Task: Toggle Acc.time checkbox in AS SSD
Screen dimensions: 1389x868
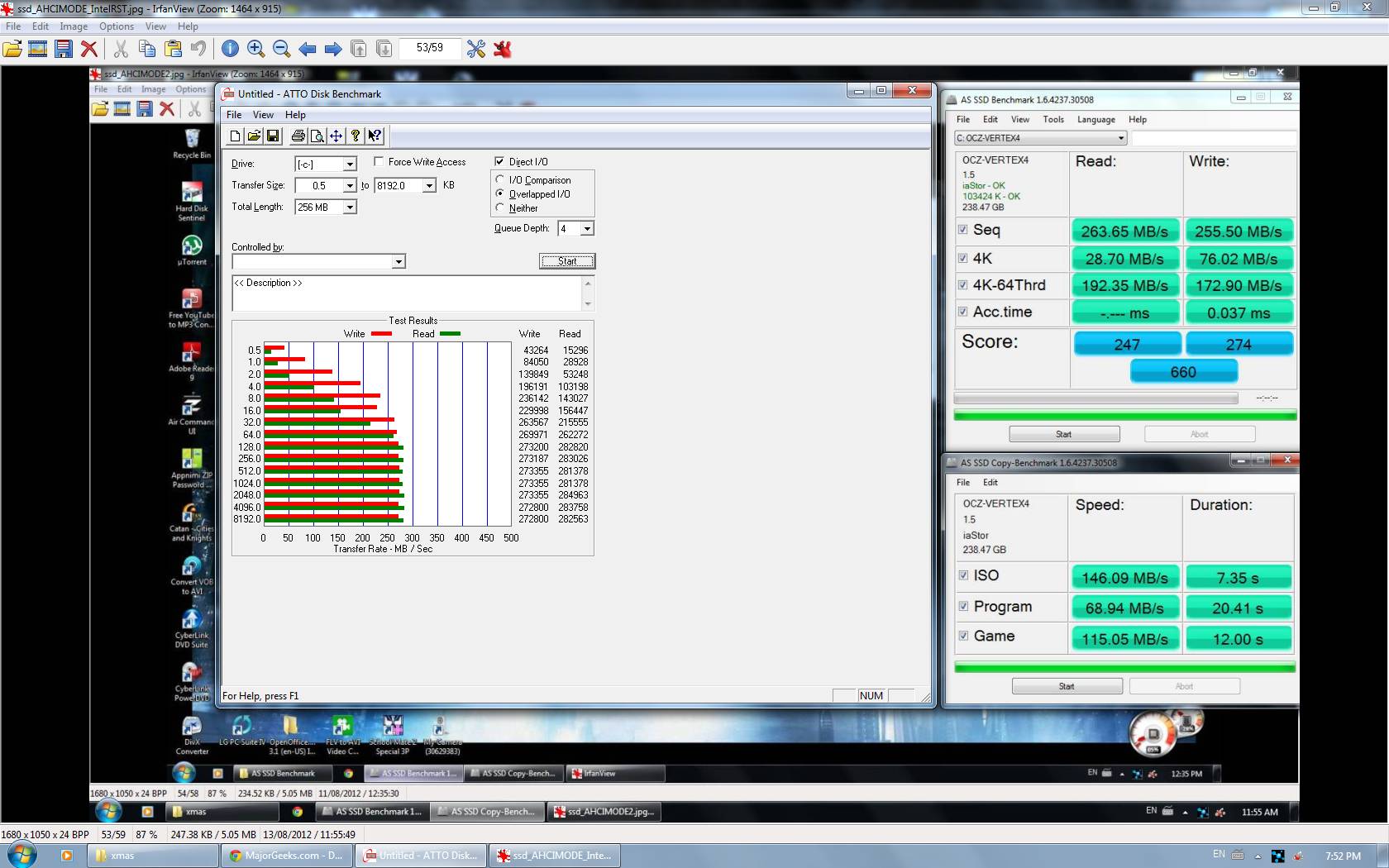Action: pos(962,312)
